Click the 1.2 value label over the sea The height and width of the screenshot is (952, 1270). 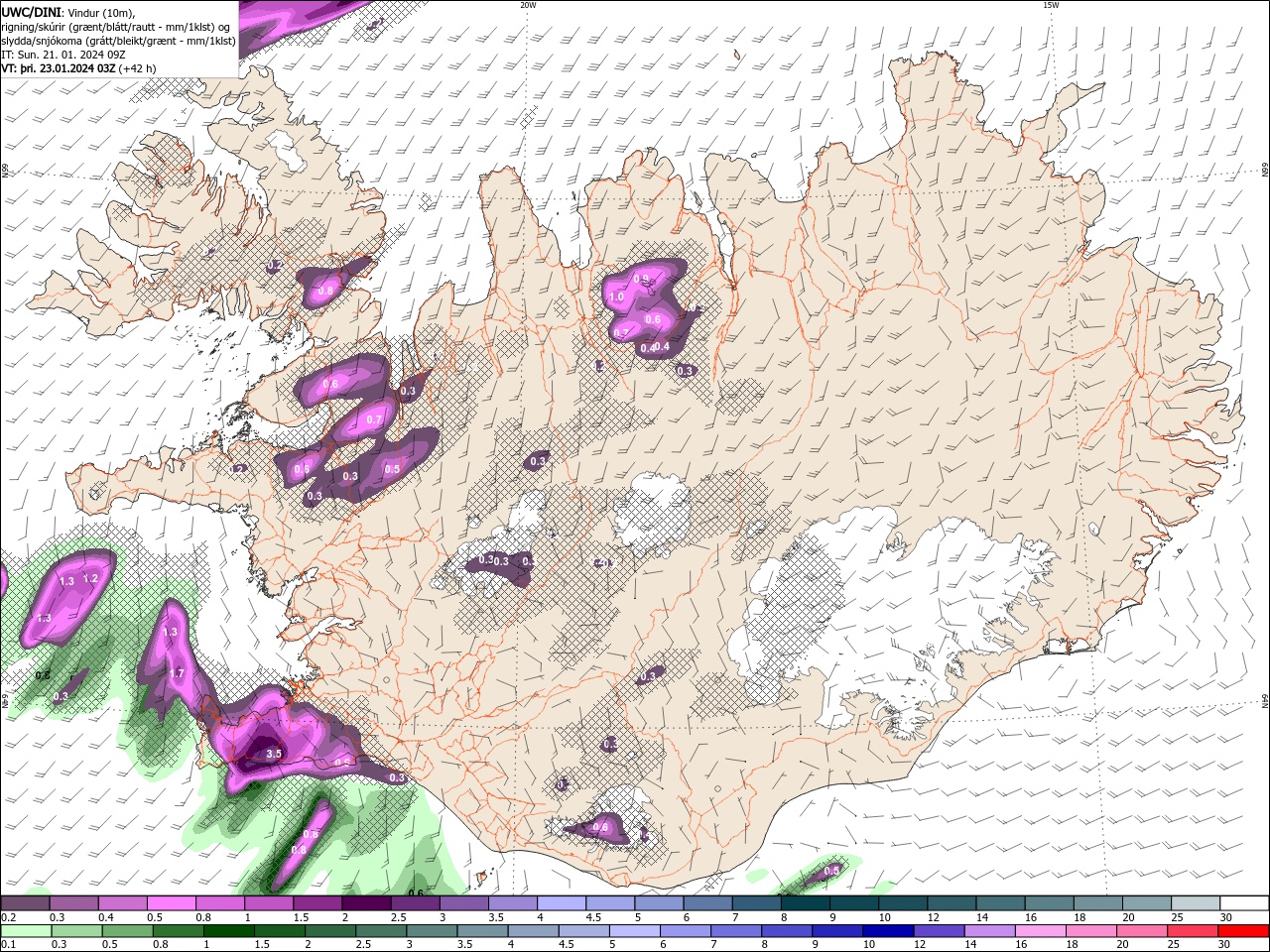pyautogui.click(x=90, y=578)
